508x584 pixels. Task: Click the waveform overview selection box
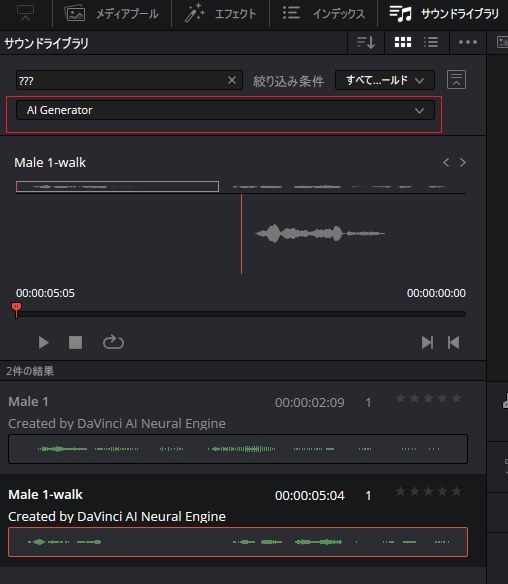pos(117,186)
